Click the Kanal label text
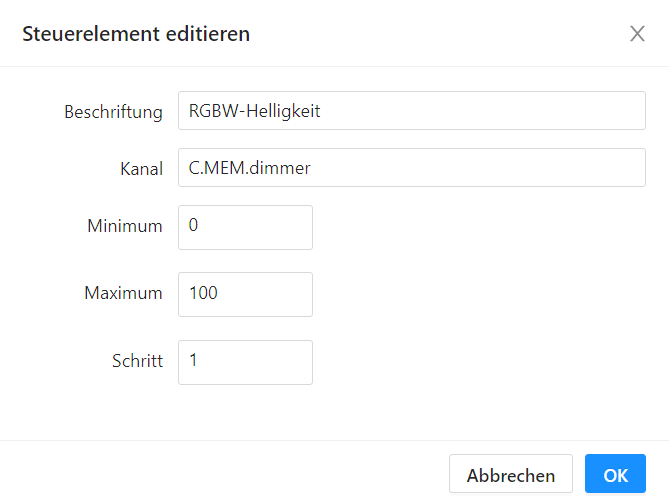 pyautogui.click(x=140, y=169)
